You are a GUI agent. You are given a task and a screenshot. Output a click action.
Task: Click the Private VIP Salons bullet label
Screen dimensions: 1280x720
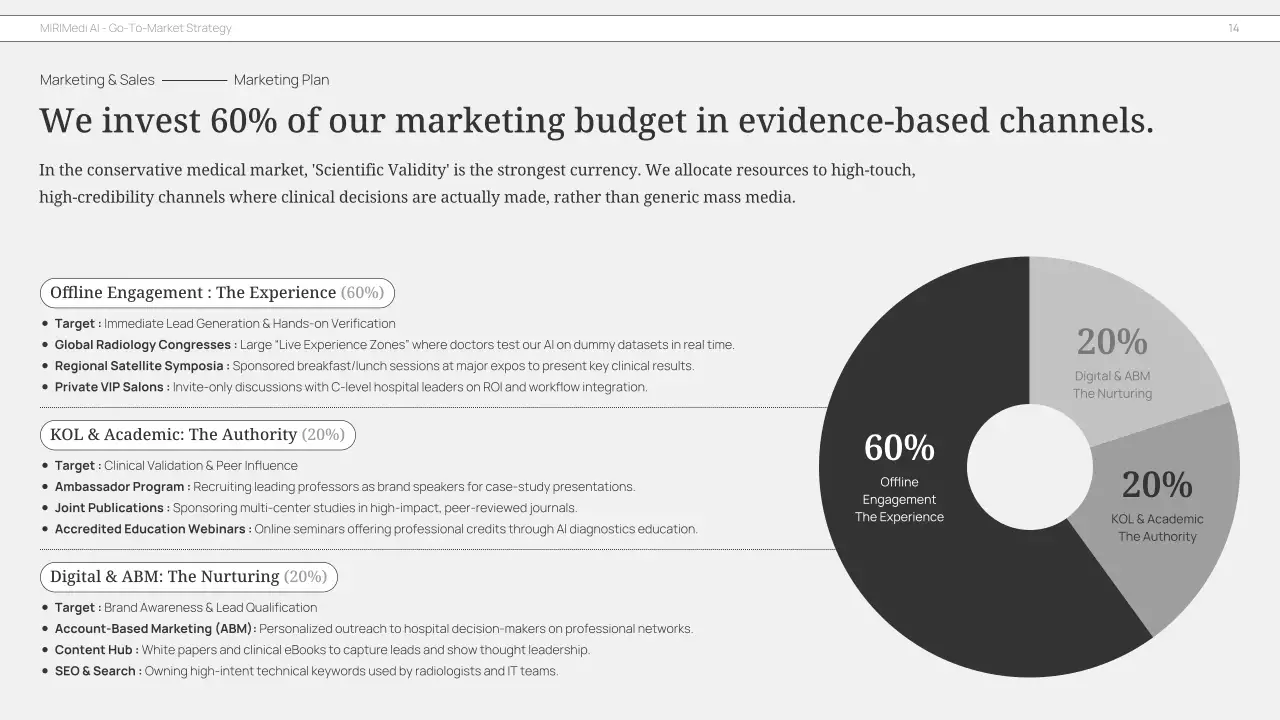pyautogui.click(x=111, y=387)
